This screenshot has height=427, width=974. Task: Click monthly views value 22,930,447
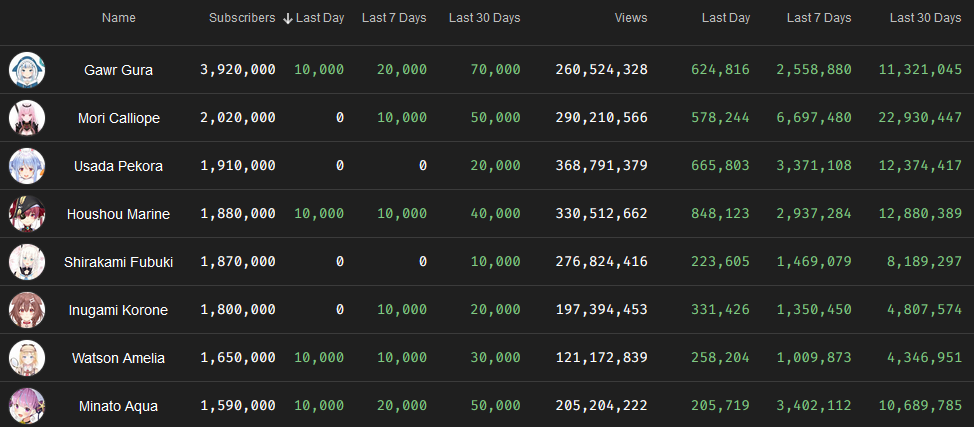pos(920,117)
